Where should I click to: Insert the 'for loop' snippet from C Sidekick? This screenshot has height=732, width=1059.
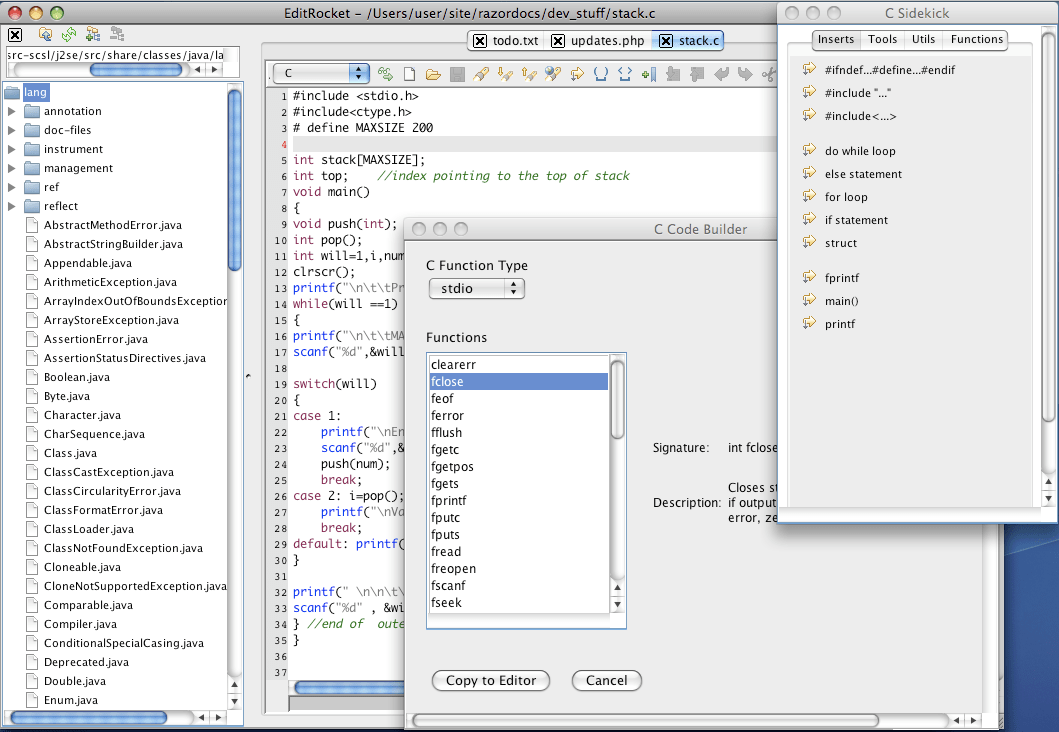(x=846, y=197)
